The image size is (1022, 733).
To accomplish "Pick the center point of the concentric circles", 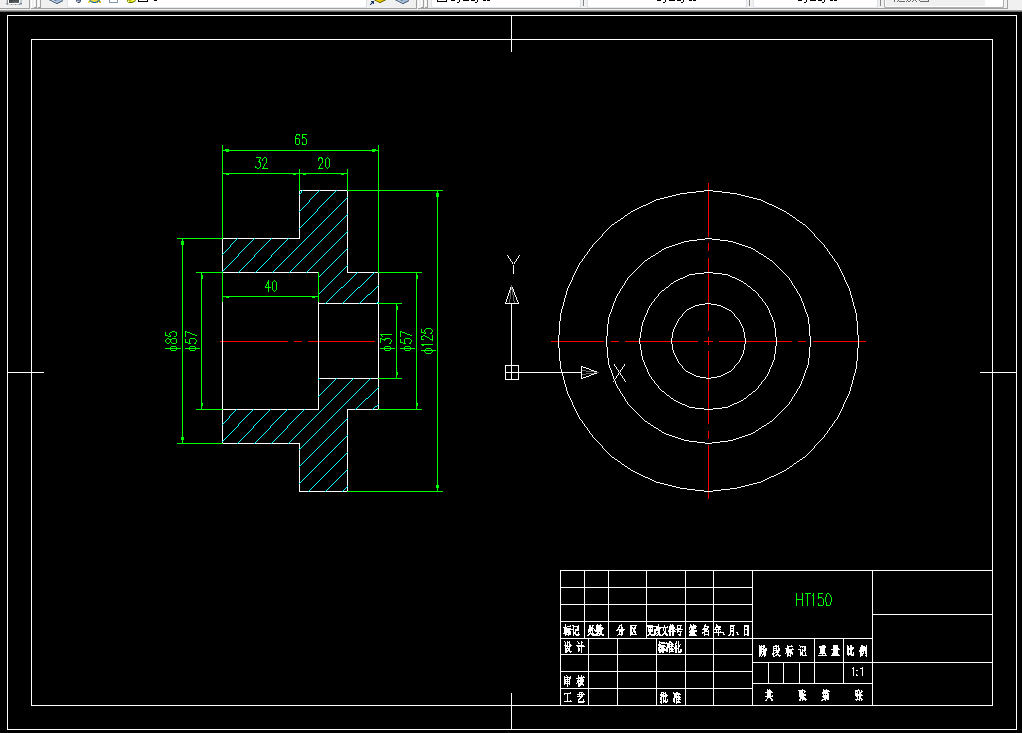I will pos(708,341).
